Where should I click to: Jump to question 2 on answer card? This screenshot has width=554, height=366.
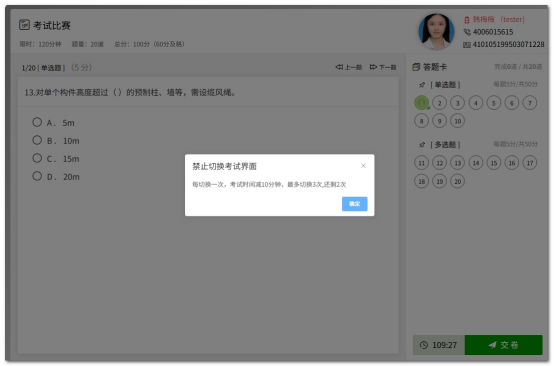point(440,103)
